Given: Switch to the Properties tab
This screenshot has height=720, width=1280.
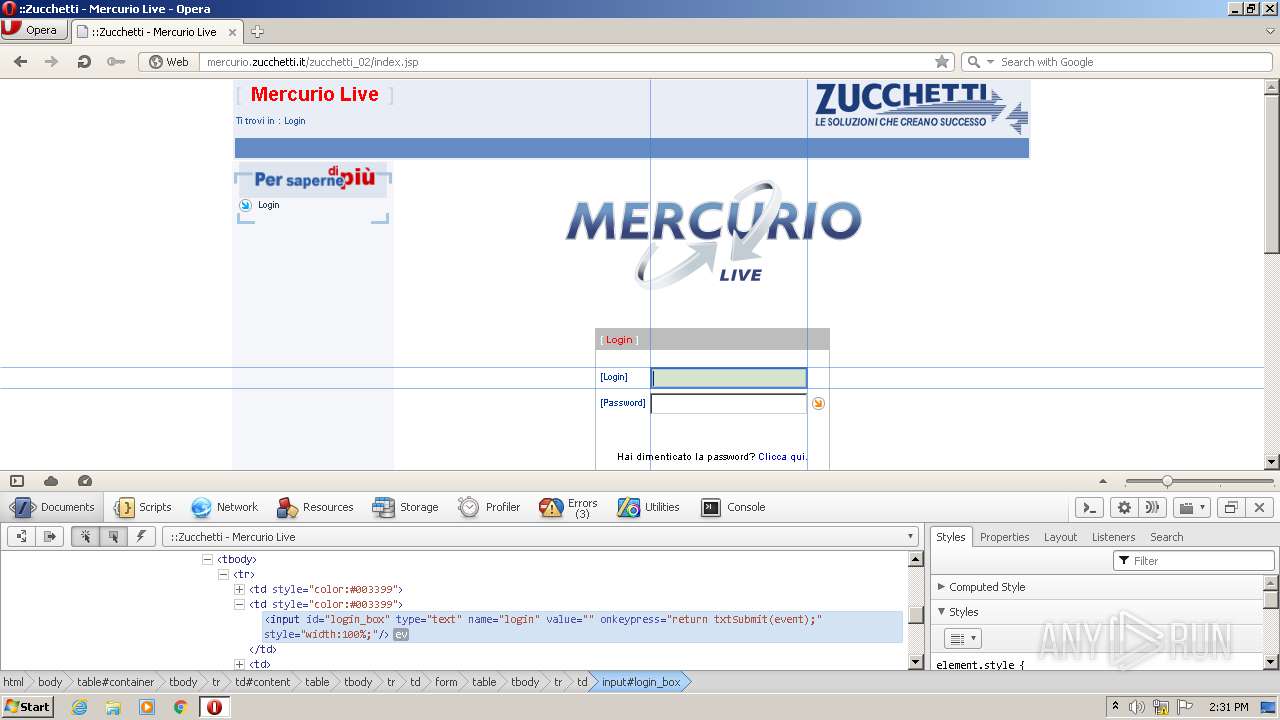Looking at the screenshot, I should [x=1004, y=537].
